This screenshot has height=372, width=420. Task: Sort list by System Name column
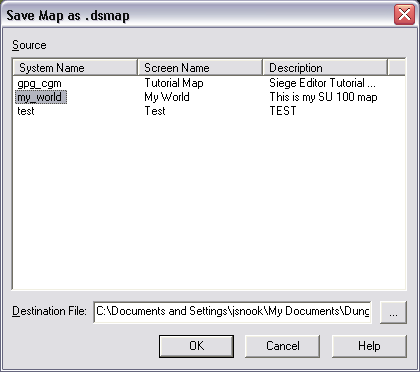pos(75,68)
